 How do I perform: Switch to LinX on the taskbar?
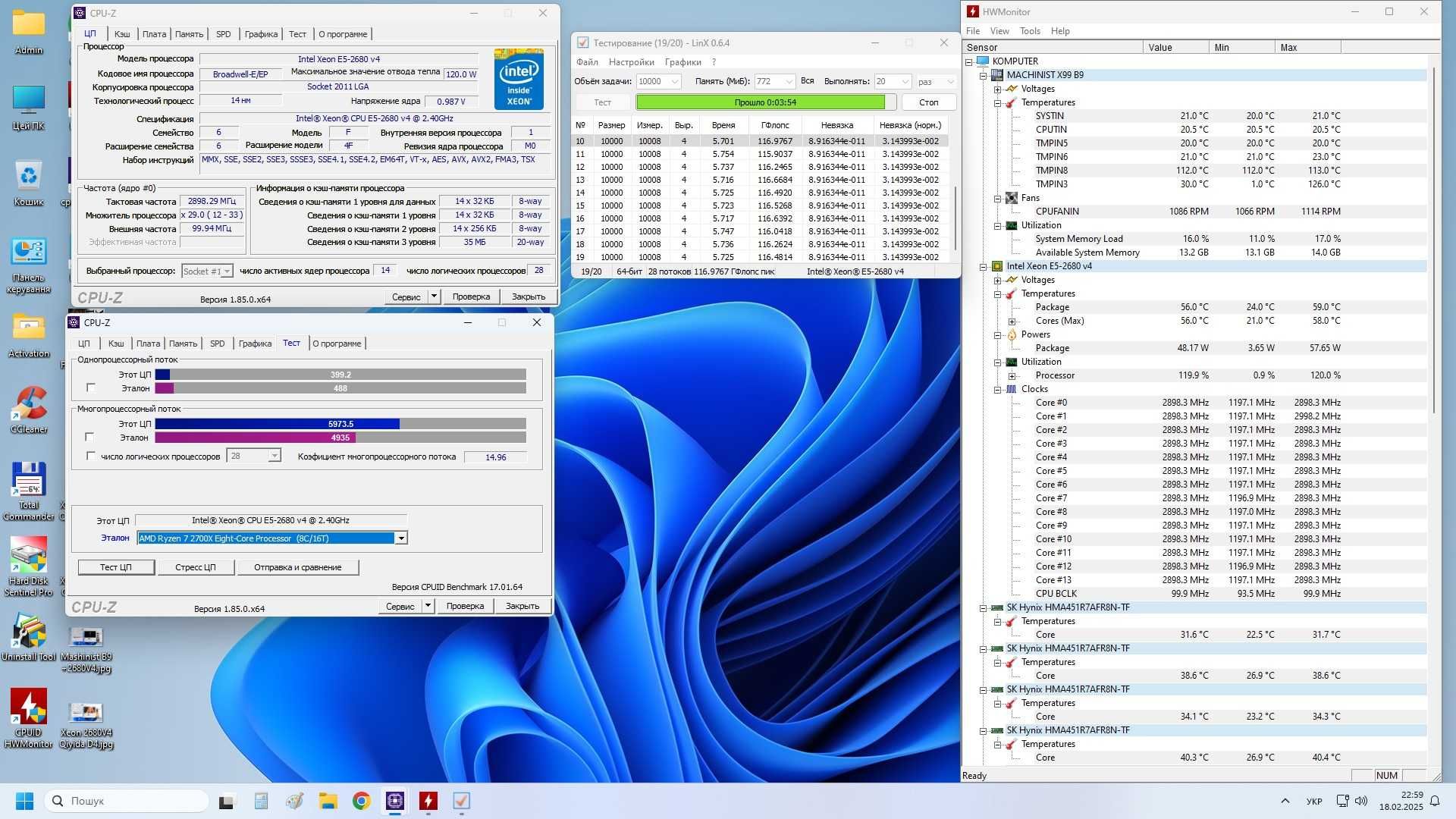pyautogui.click(x=462, y=801)
